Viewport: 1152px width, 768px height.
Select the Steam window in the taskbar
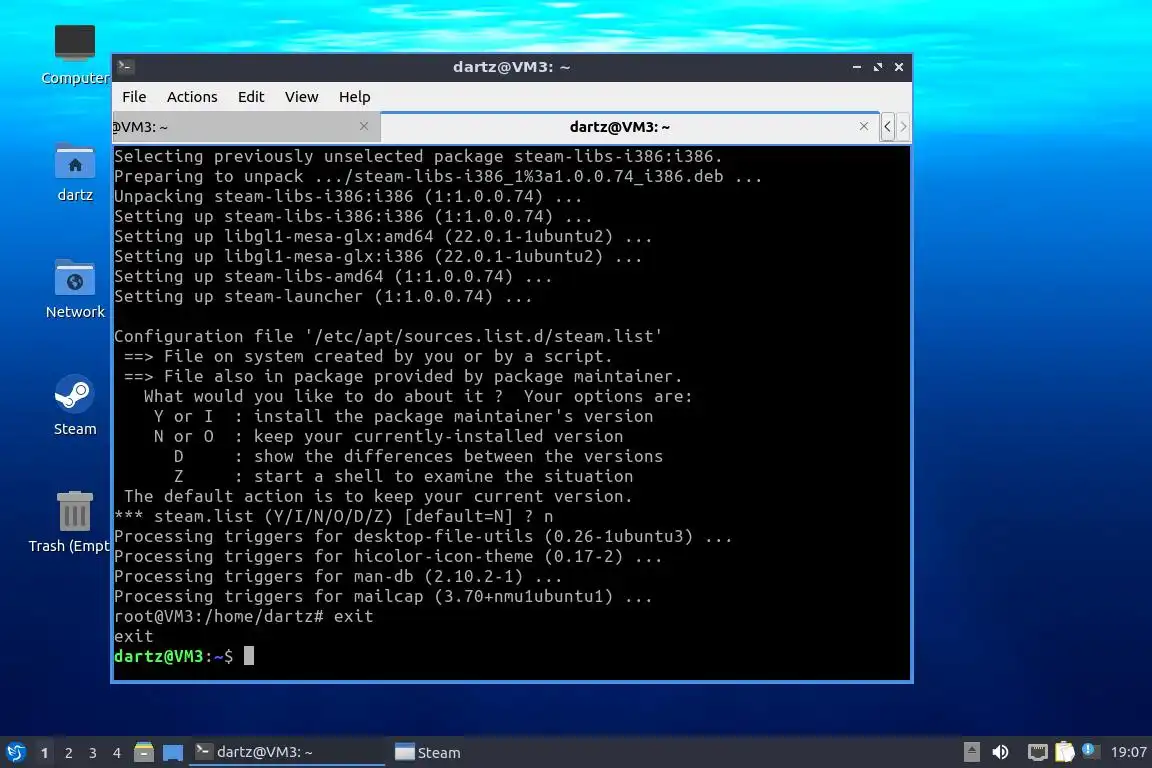click(428, 752)
